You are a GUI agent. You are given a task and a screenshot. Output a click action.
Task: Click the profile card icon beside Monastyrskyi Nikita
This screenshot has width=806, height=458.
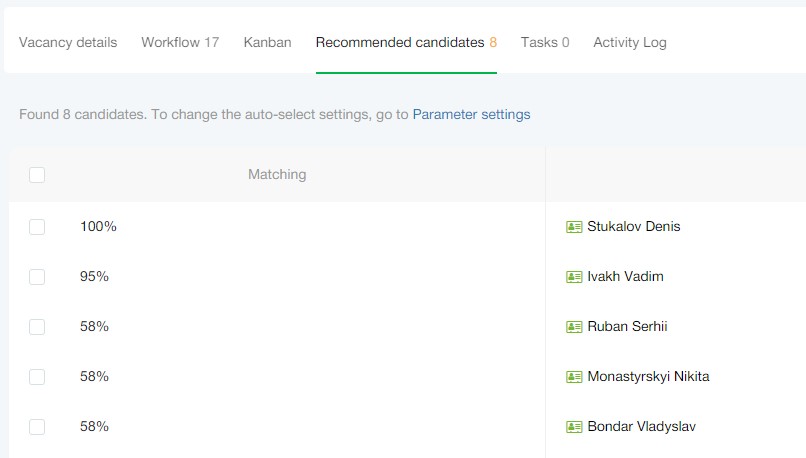point(574,377)
